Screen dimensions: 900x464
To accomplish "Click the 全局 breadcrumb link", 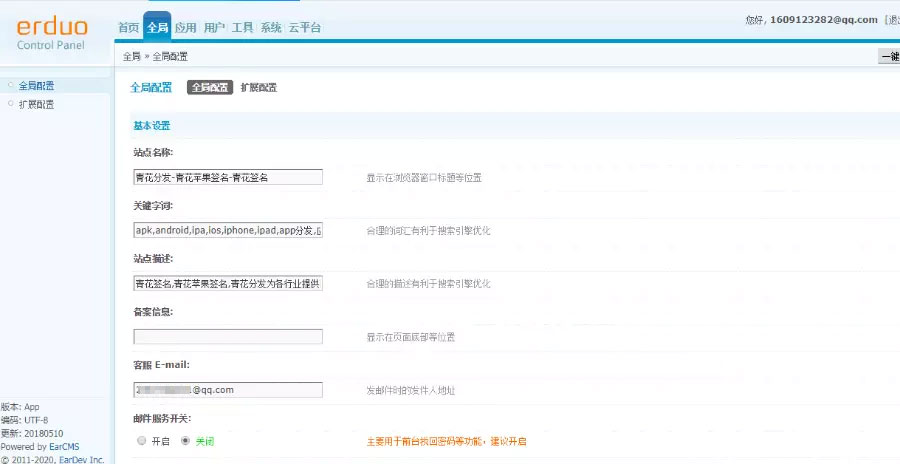I will (131, 57).
